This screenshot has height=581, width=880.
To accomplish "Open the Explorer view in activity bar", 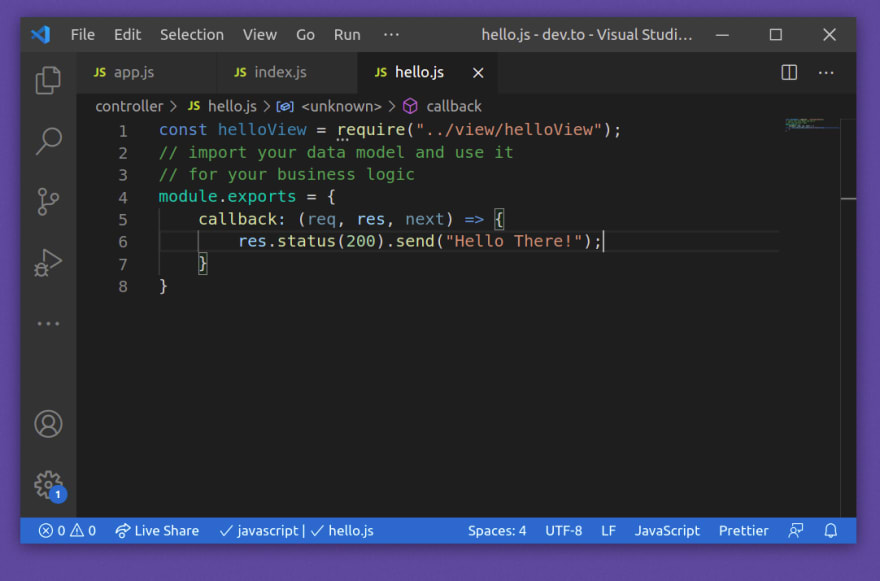I will (48, 80).
